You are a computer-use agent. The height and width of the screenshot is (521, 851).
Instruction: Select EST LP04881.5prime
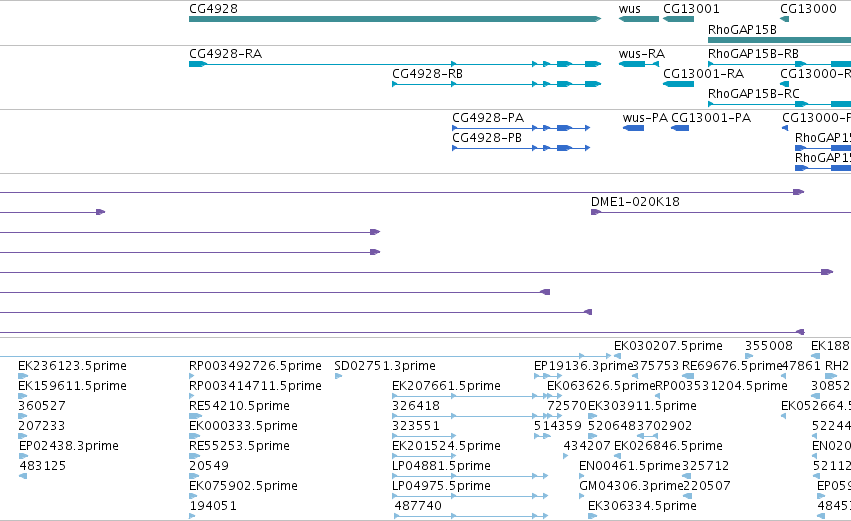click(441, 466)
